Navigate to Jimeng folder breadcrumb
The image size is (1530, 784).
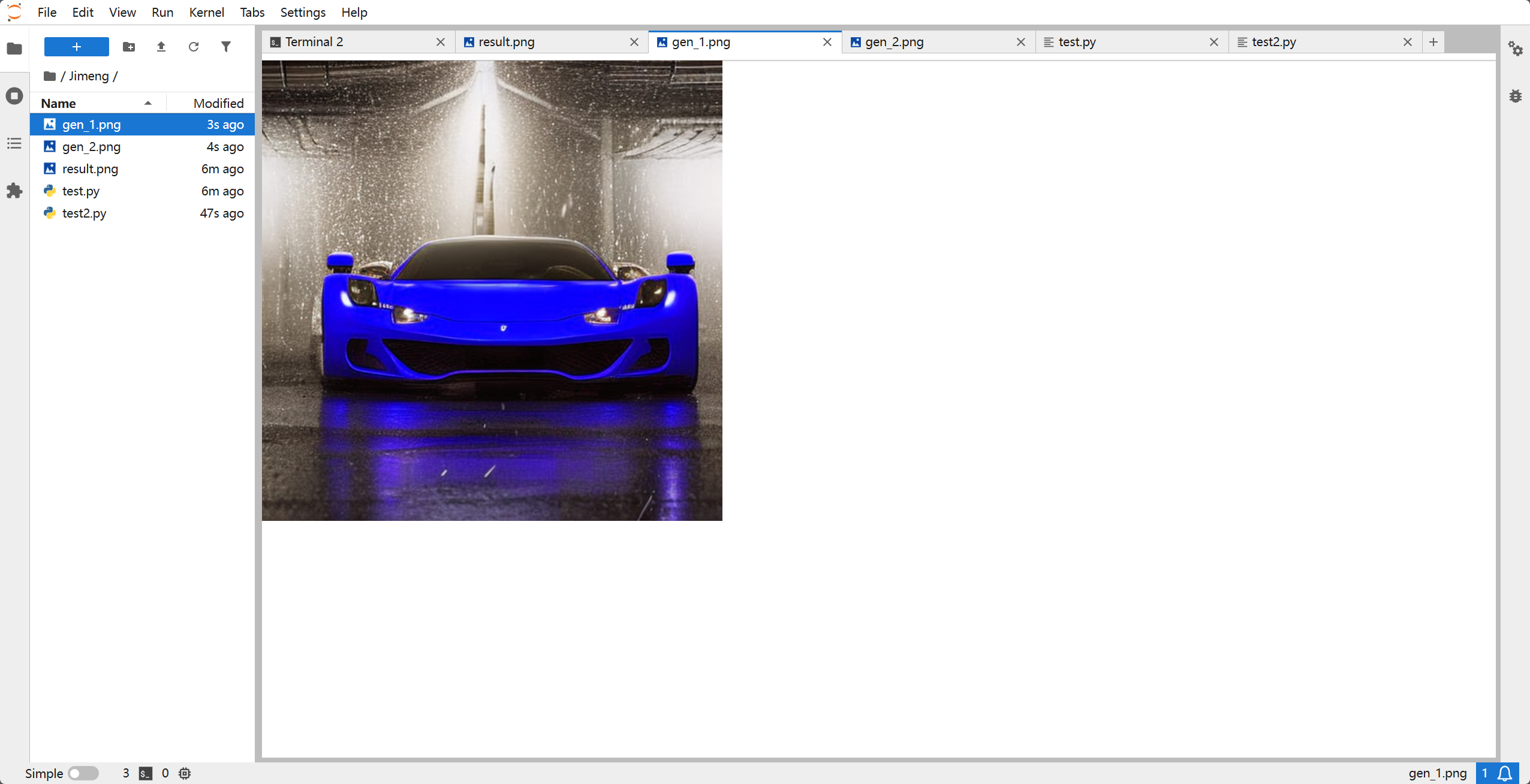coord(89,76)
